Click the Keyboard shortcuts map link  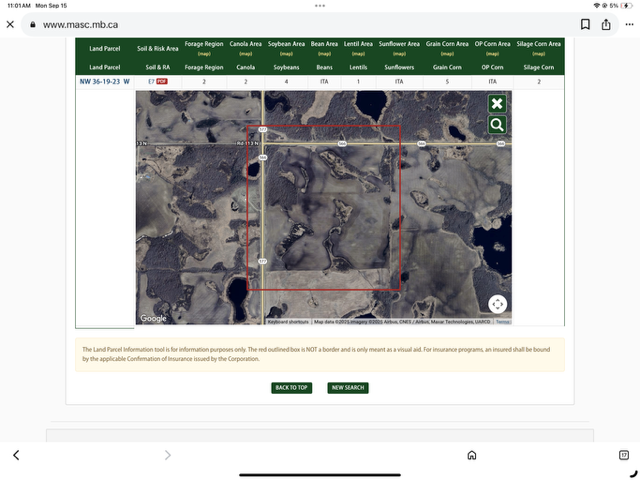(288, 322)
